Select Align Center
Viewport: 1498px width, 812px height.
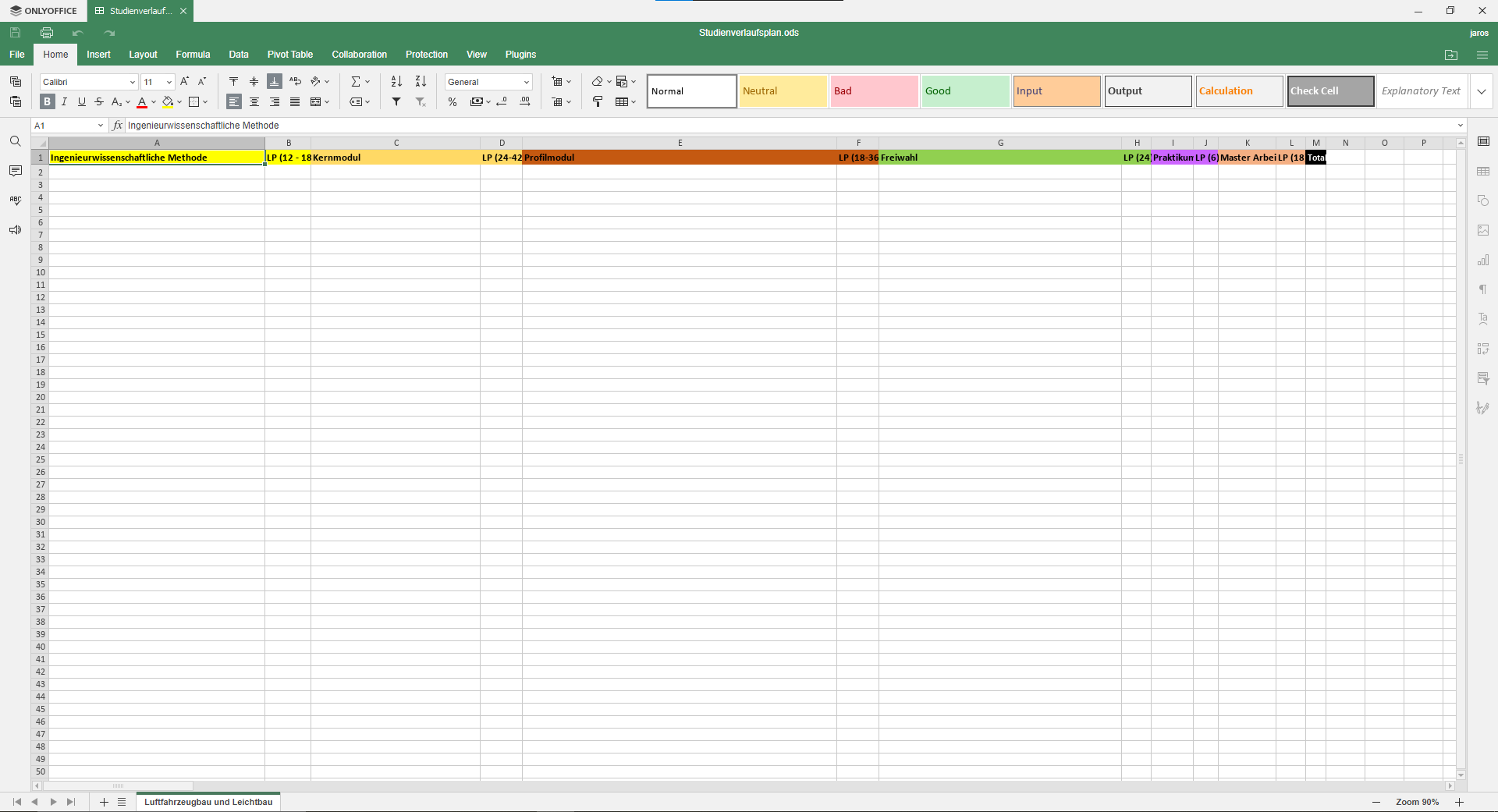(x=254, y=101)
